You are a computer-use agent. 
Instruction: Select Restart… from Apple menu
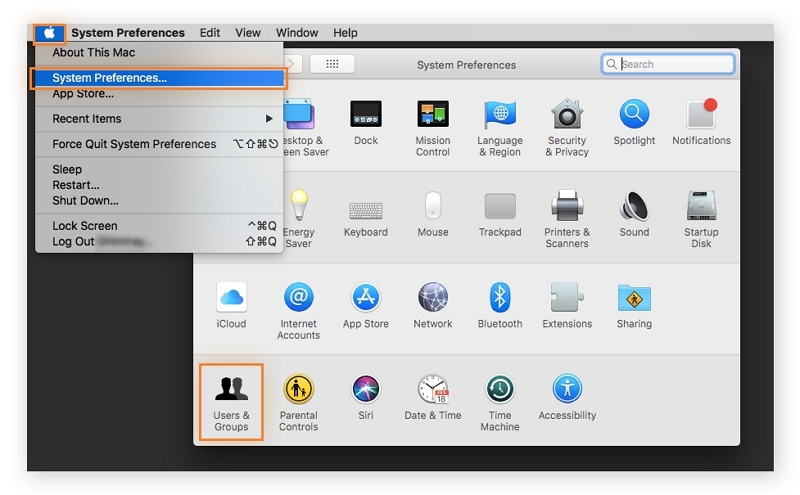click(159, 185)
